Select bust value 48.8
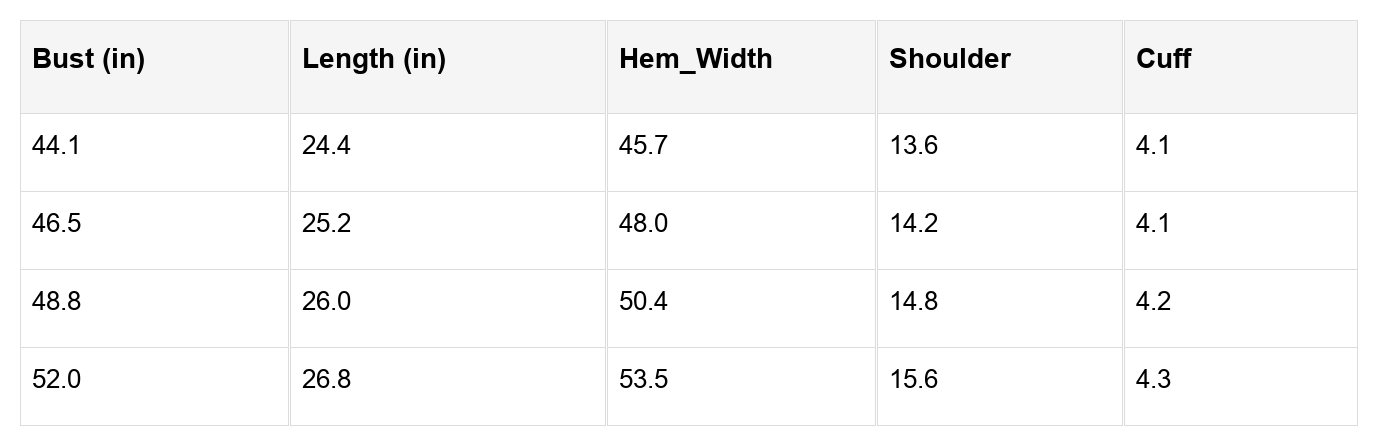The height and width of the screenshot is (445, 1377). [56, 302]
